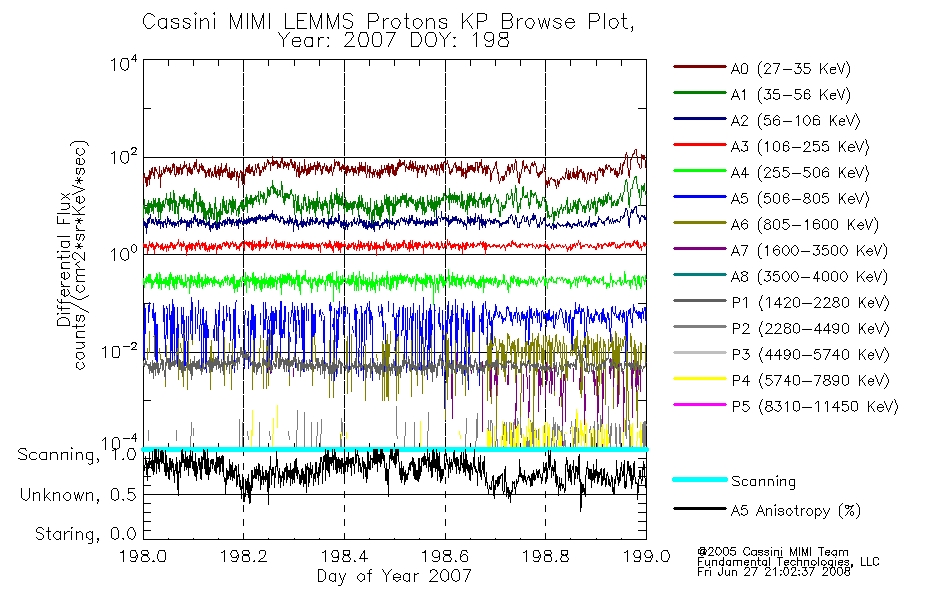Image resolution: width=950 pixels, height=600 pixels.
Task: Click the x-axis tick label 198.8
Action: click(545, 556)
